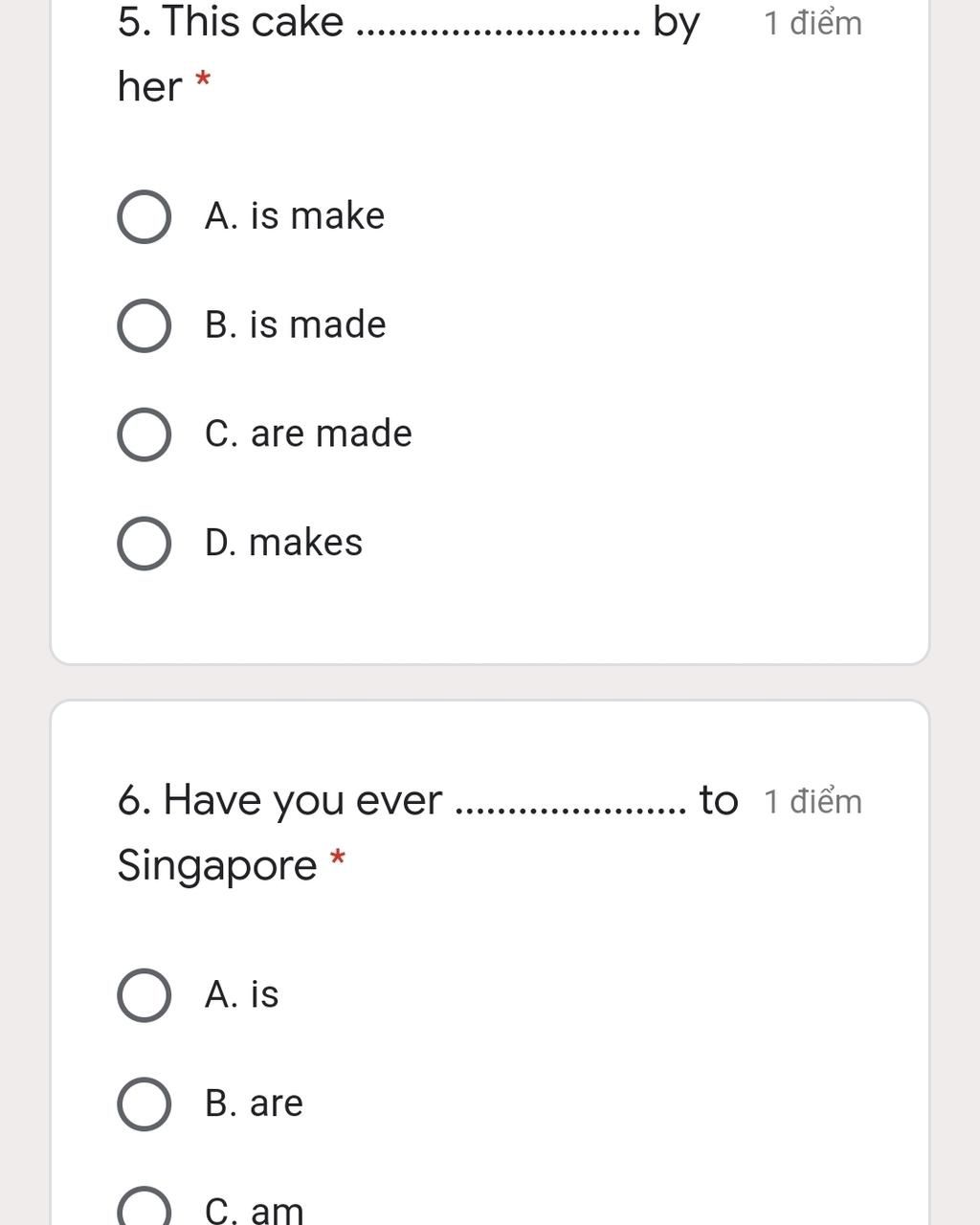Choose radio circle for C. am

(145, 1210)
